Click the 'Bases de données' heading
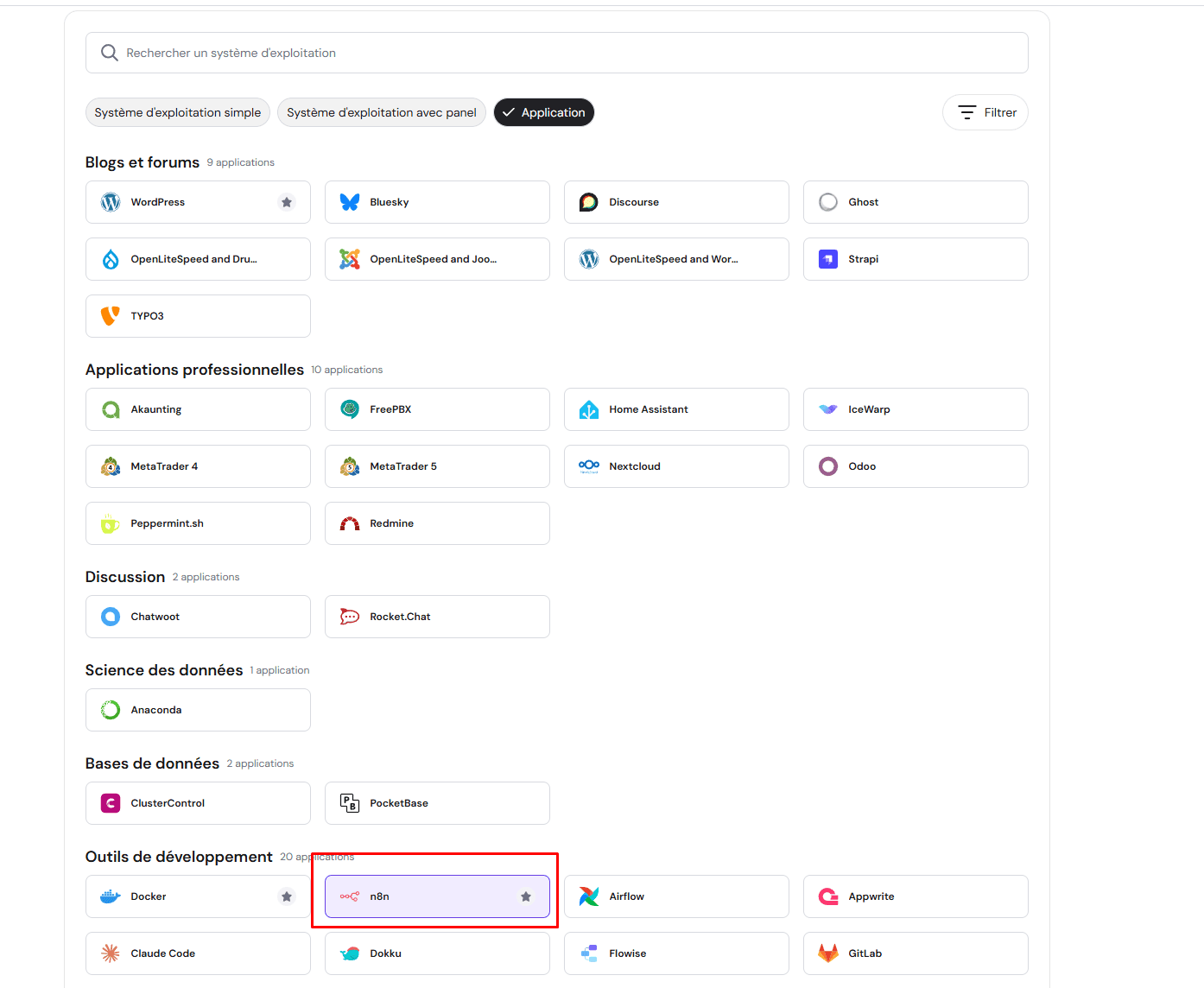The image size is (1204, 988). (x=152, y=763)
